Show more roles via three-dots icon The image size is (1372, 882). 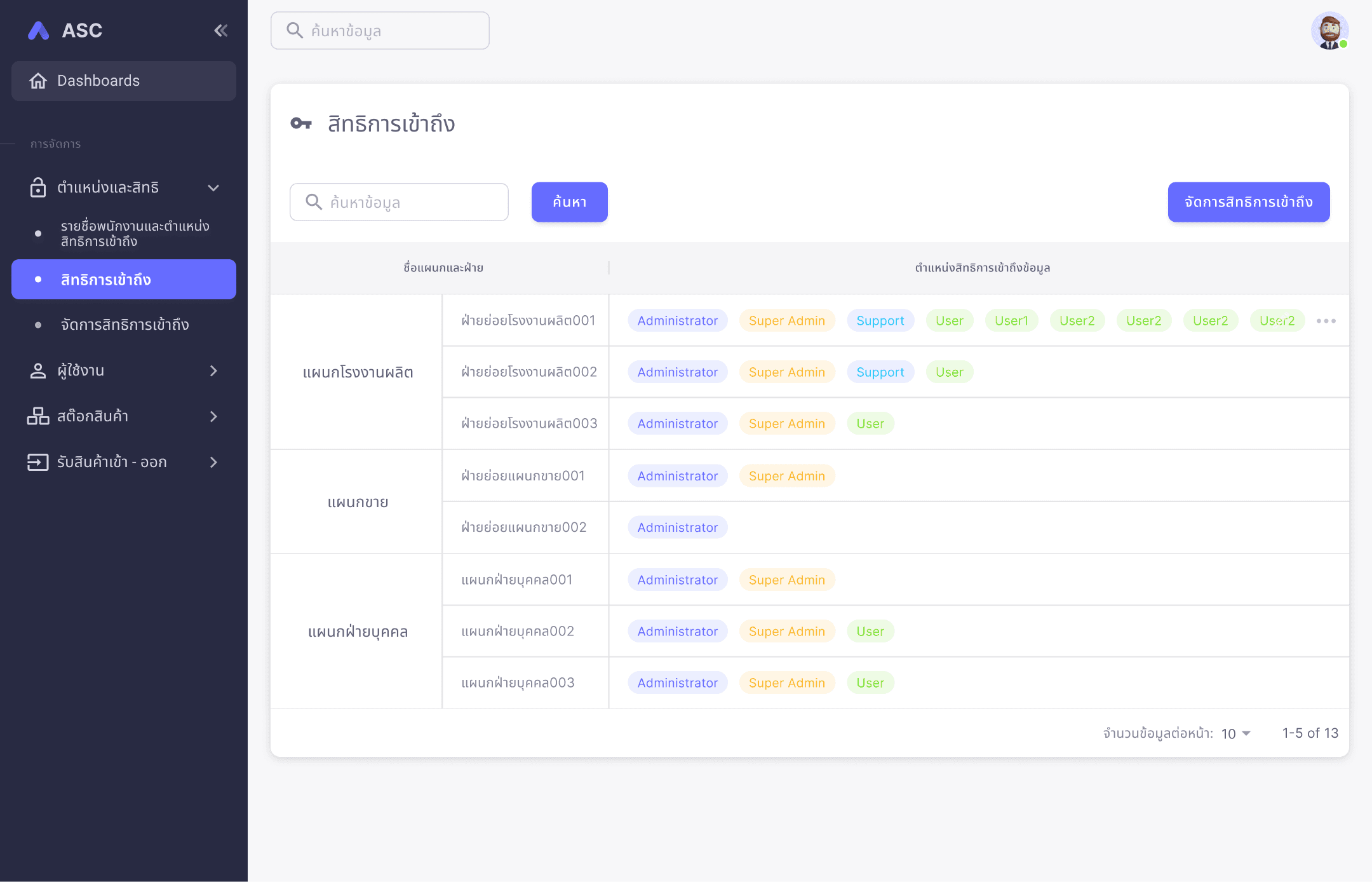(x=1326, y=321)
